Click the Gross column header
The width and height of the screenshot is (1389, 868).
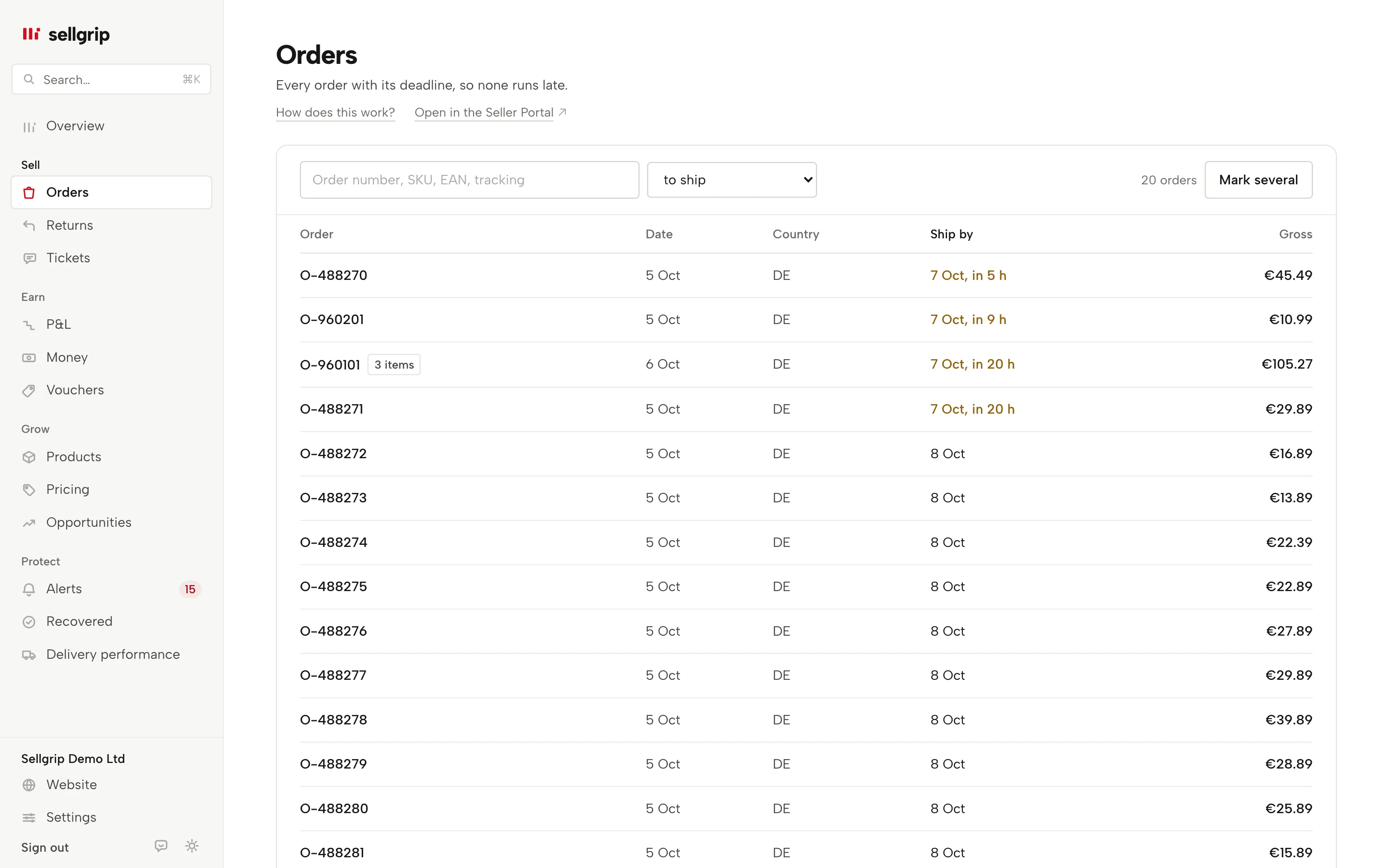pos(1296,234)
